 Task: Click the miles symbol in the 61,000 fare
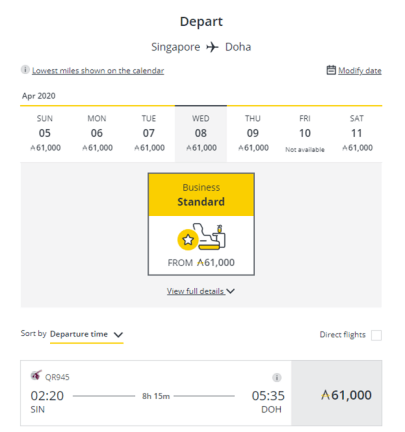point(325,395)
